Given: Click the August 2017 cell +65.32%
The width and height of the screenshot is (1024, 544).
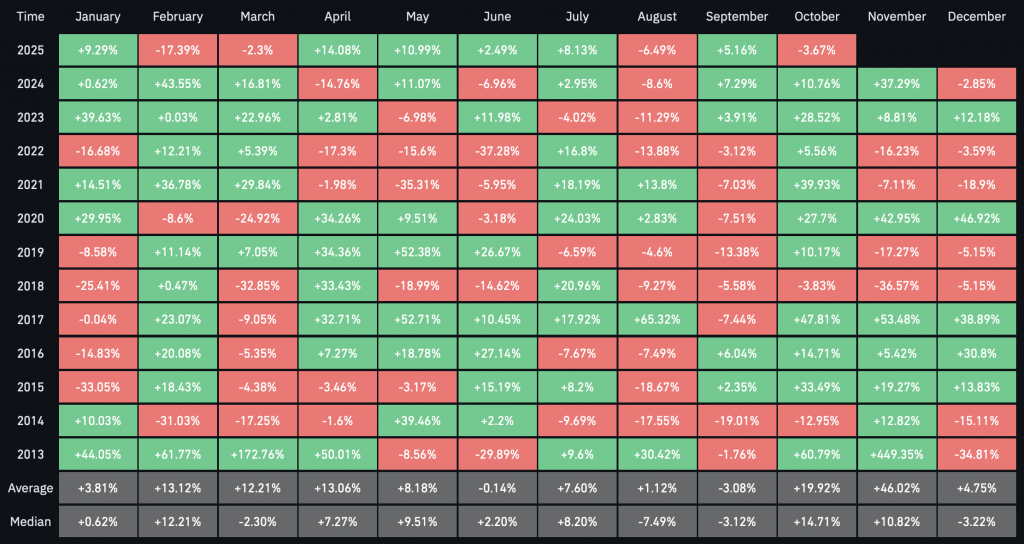Looking at the screenshot, I should pos(657,320).
